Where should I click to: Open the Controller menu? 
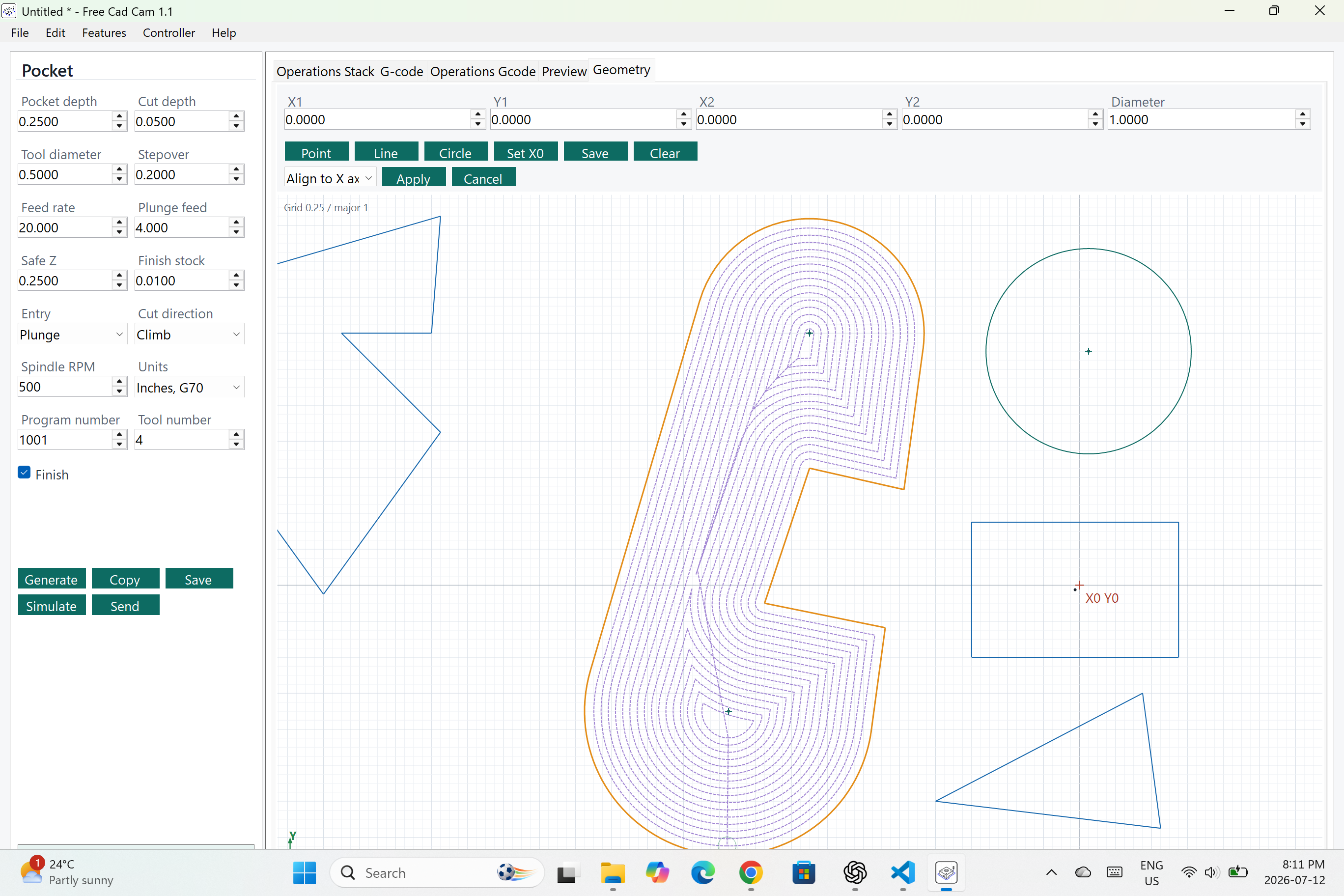168,32
